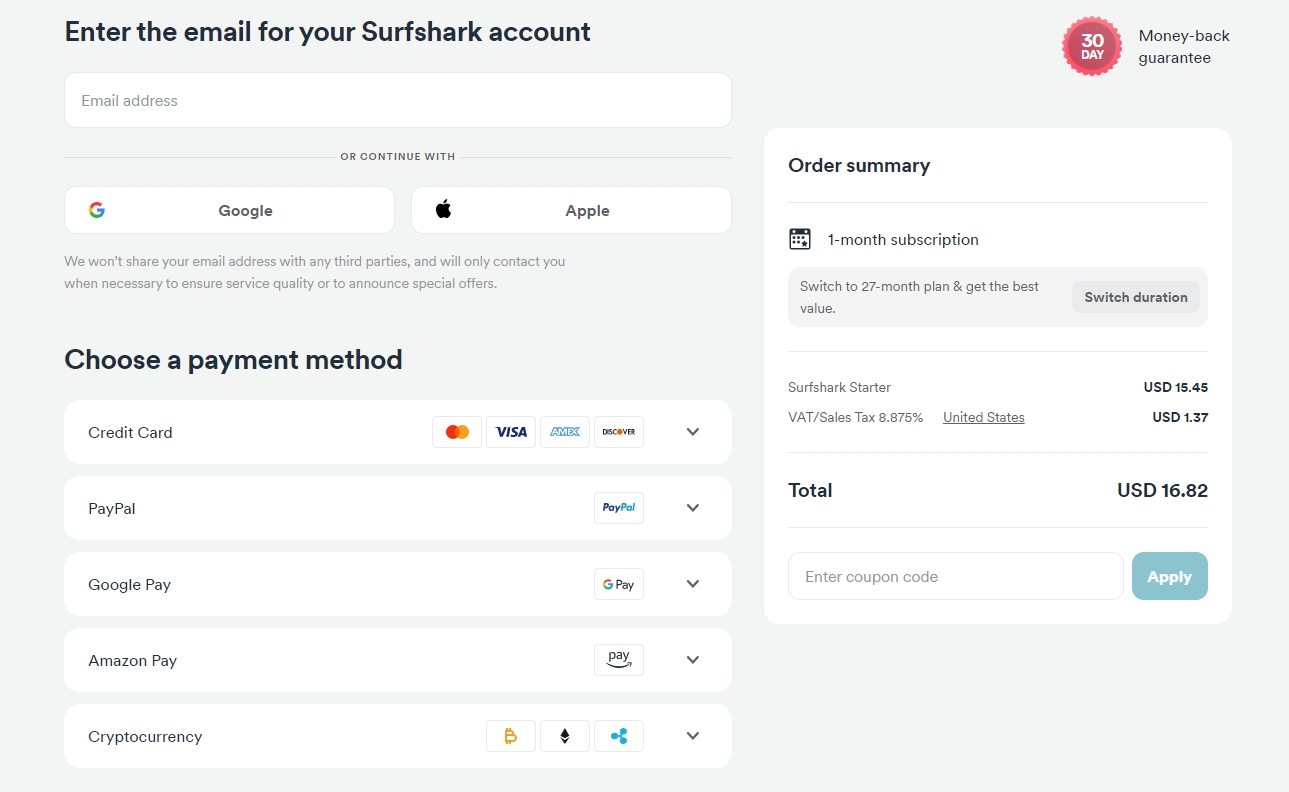Expand the Credit Card payment option

(693, 432)
